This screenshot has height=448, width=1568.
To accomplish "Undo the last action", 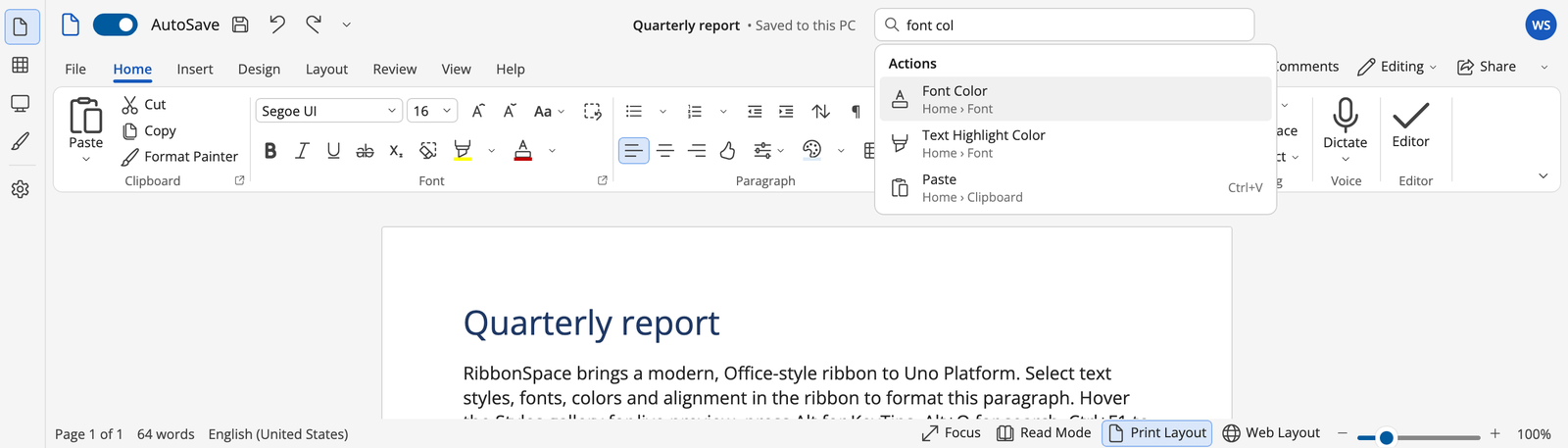I will click(x=277, y=25).
